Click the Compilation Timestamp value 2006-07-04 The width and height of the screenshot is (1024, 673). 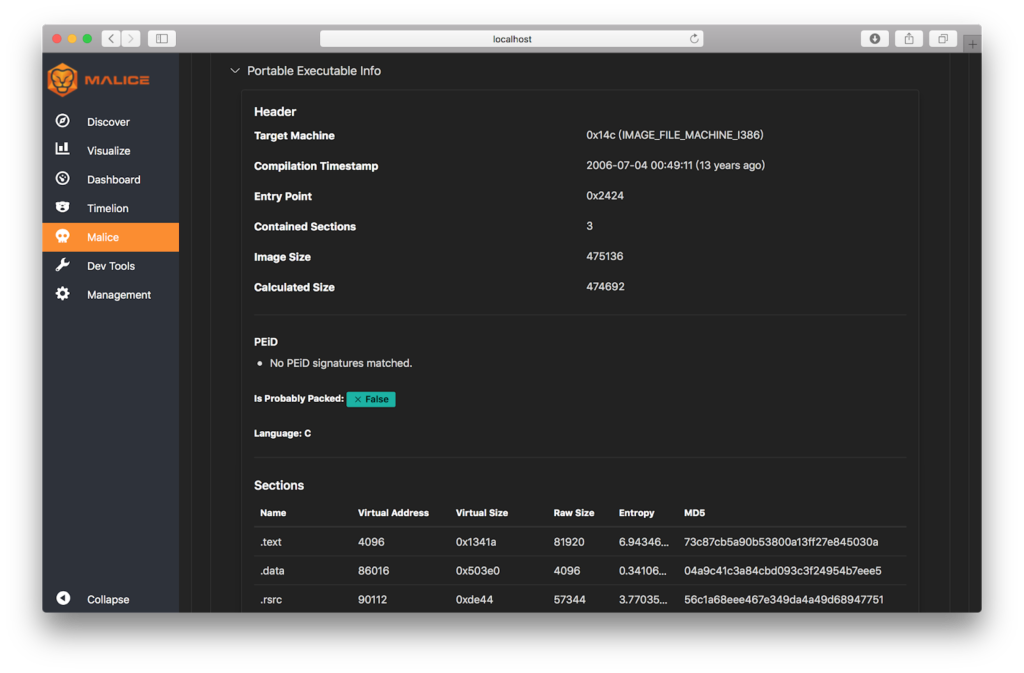(x=675, y=165)
